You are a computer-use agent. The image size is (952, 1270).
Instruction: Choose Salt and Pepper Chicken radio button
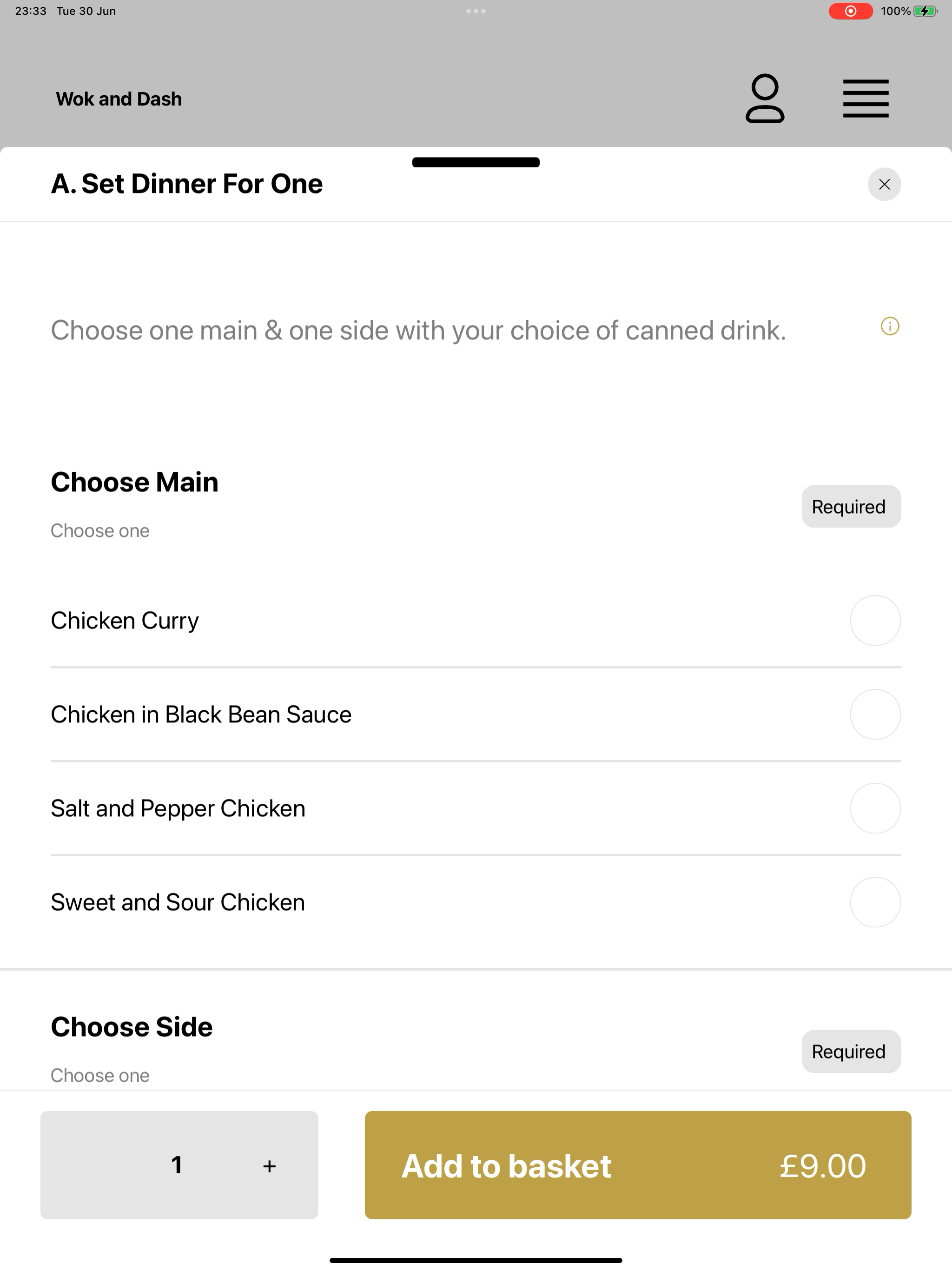point(875,808)
